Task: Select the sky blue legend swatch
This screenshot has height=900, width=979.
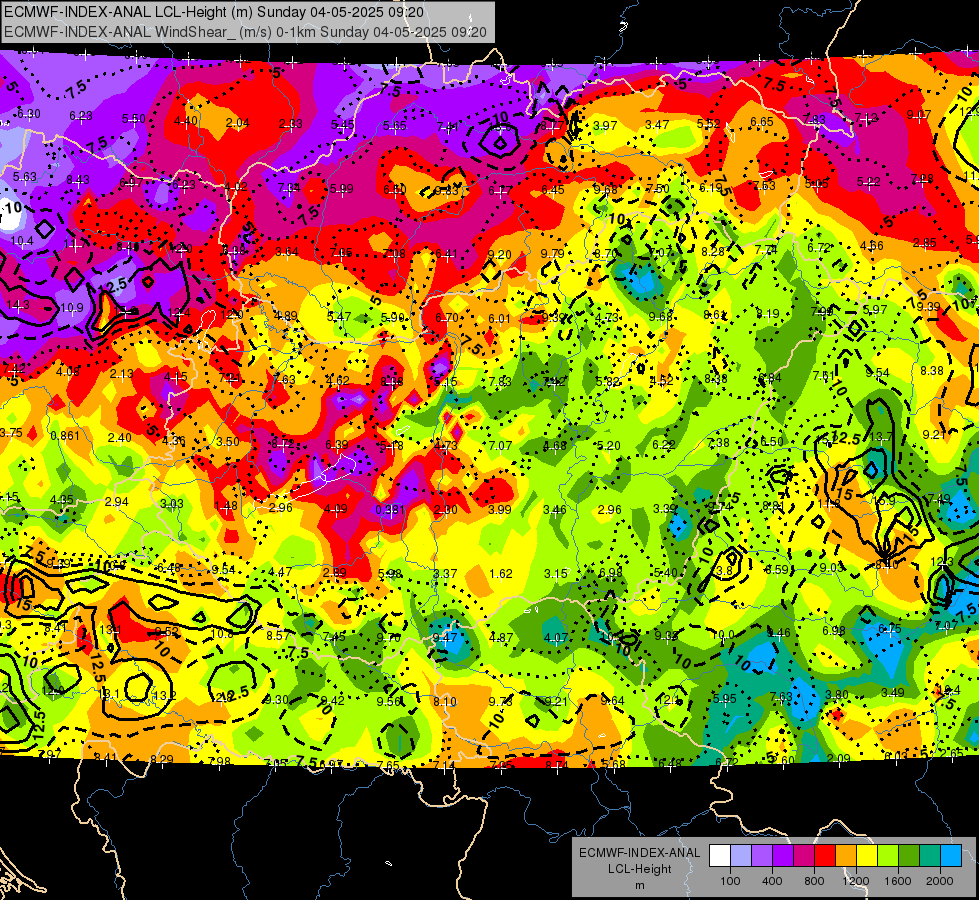Action: [950, 856]
